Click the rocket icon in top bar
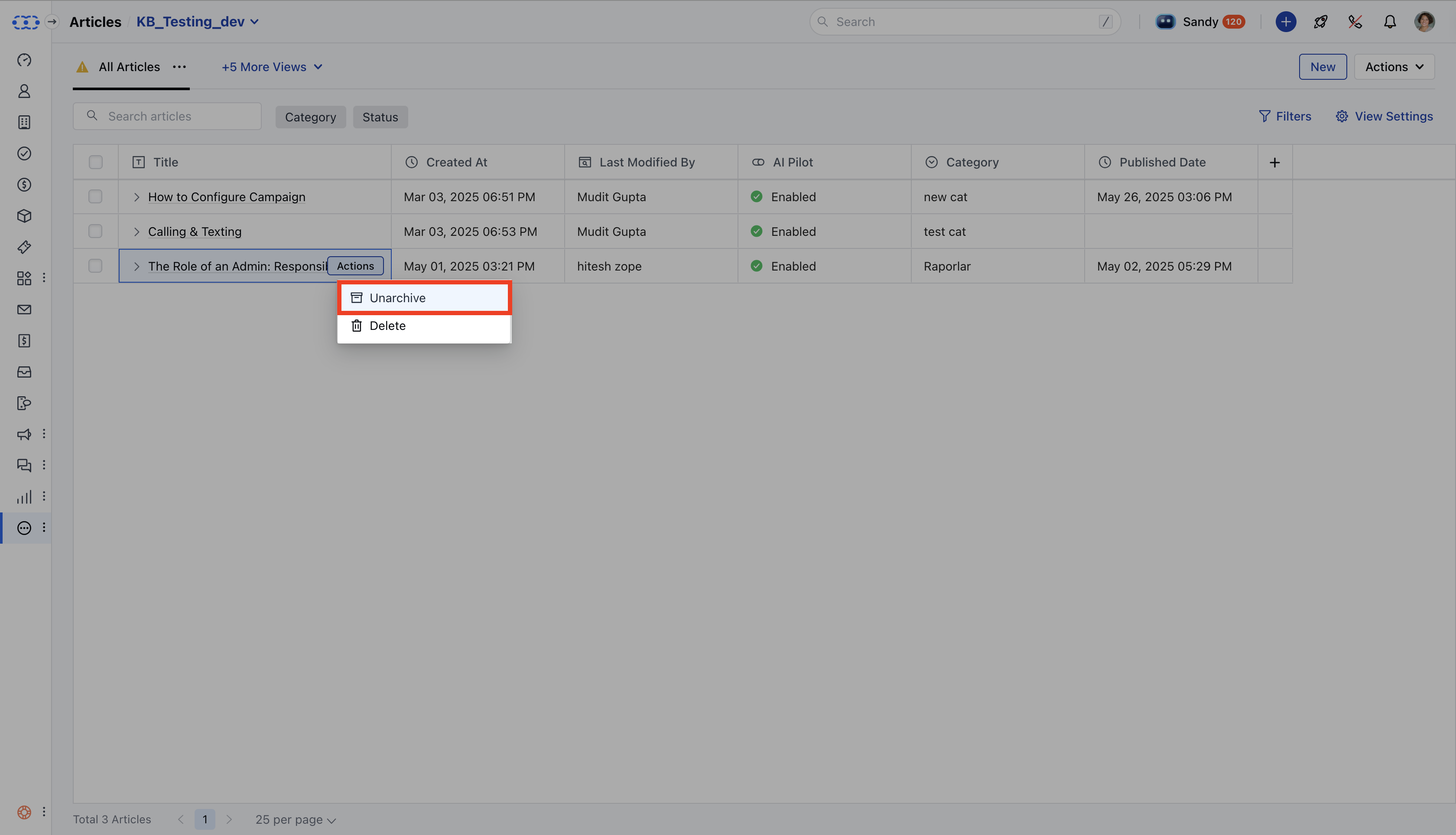 (x=1320, y=22)
